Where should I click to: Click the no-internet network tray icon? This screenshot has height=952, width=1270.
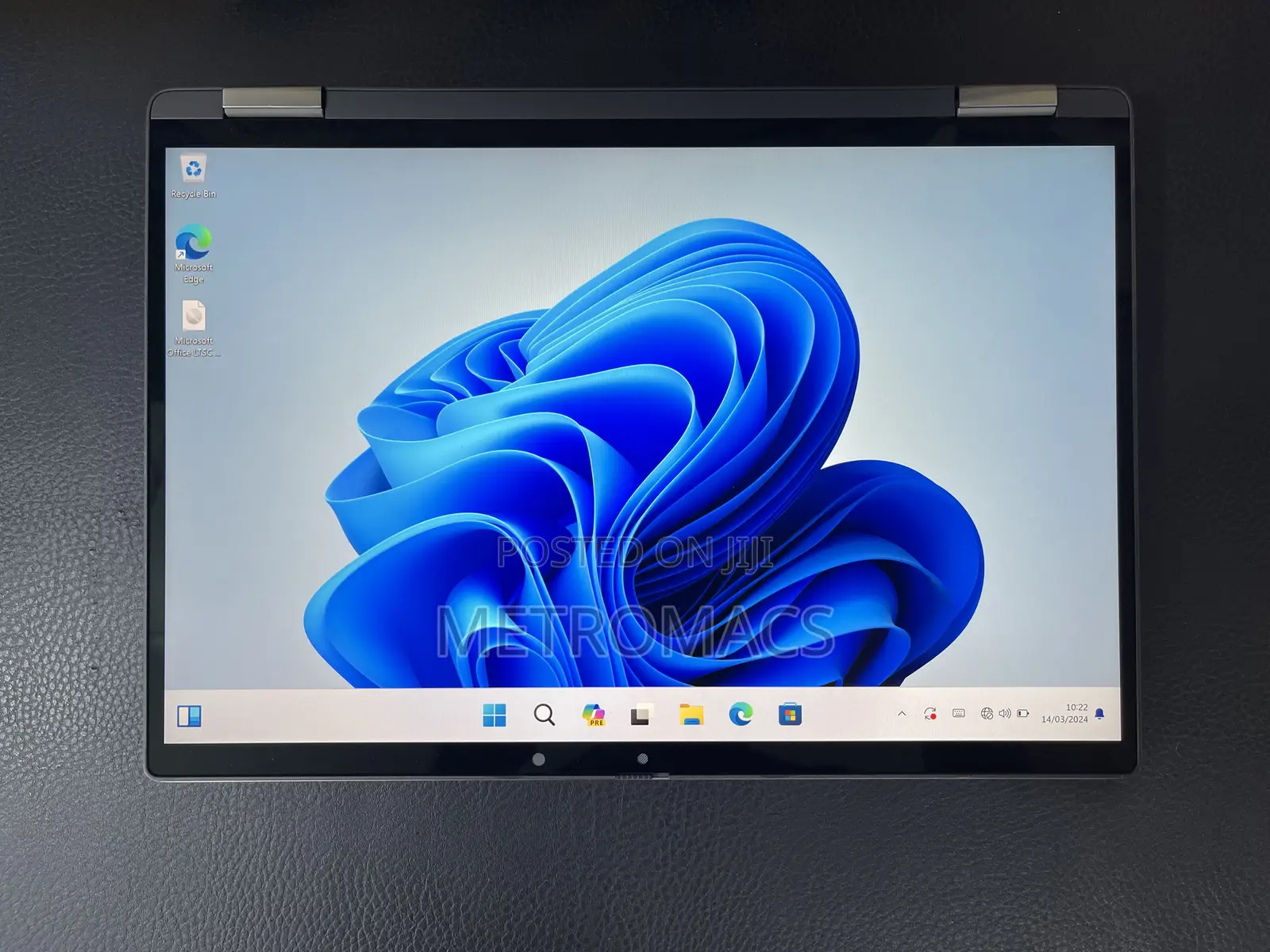point(987,713)
